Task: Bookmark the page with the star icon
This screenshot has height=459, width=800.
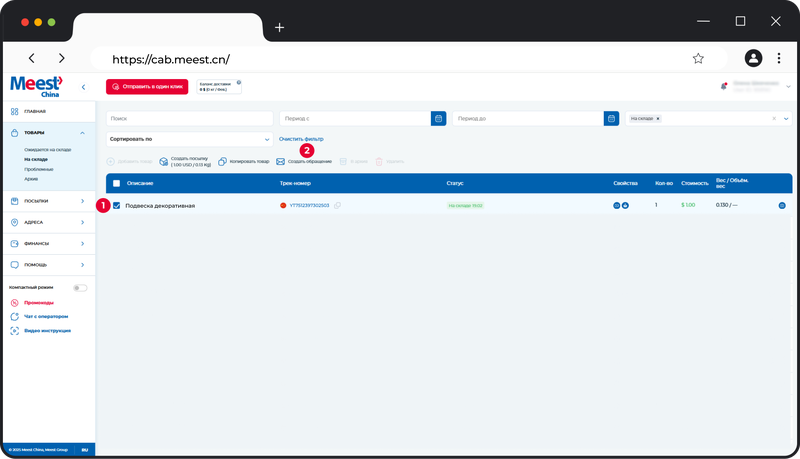Action: [x=698, y=58]
